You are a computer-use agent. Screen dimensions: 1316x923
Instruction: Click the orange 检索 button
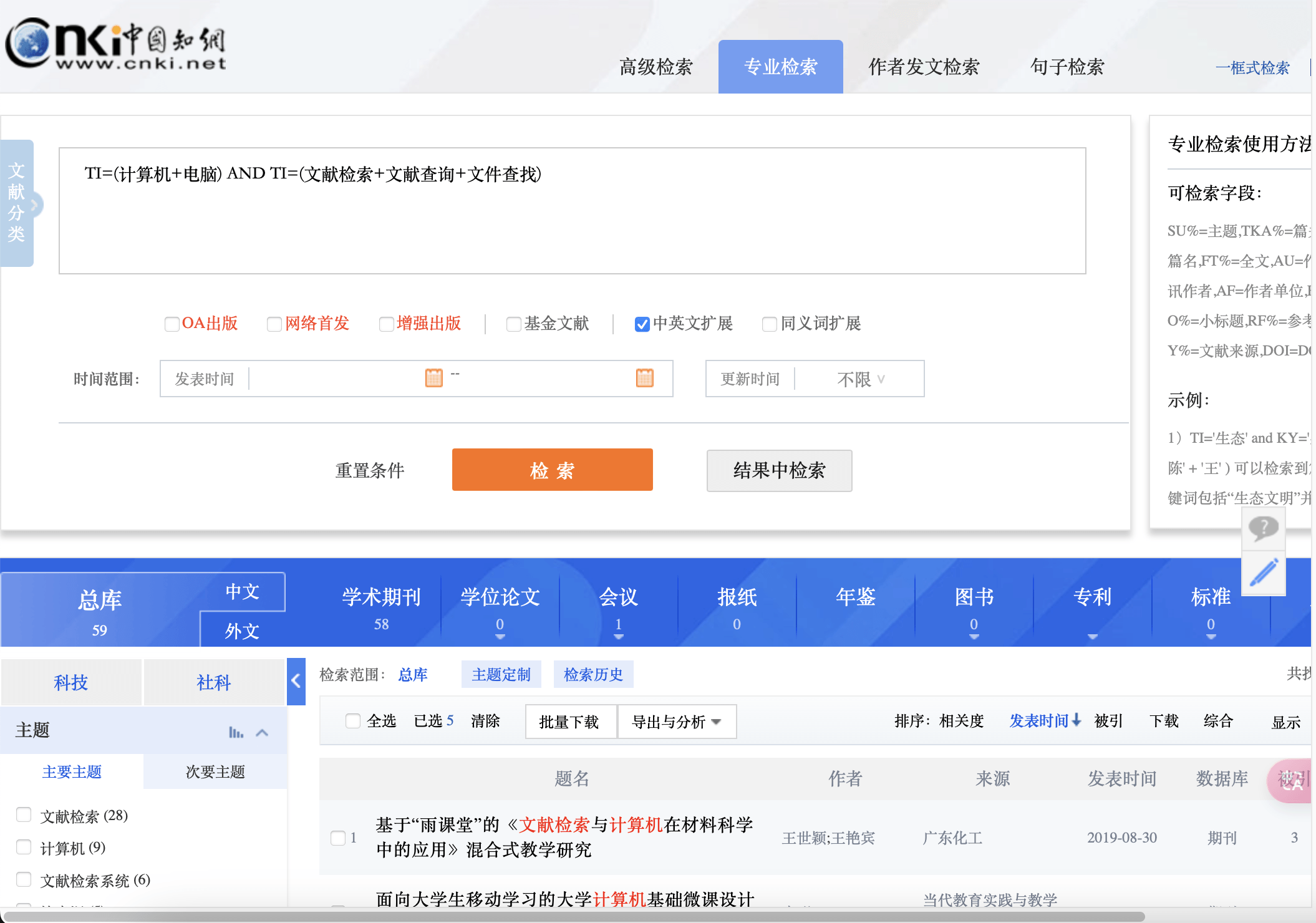[x=552, y=470]
